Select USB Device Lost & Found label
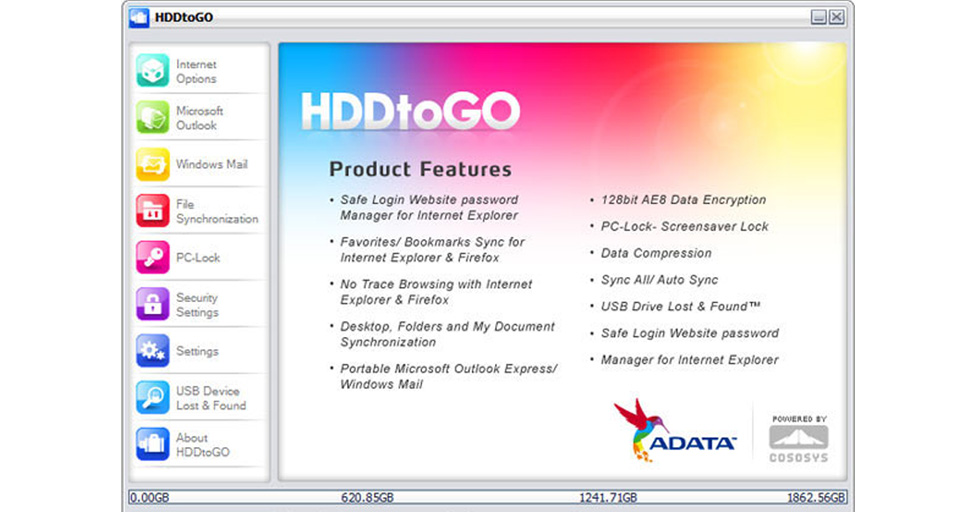 211,398
